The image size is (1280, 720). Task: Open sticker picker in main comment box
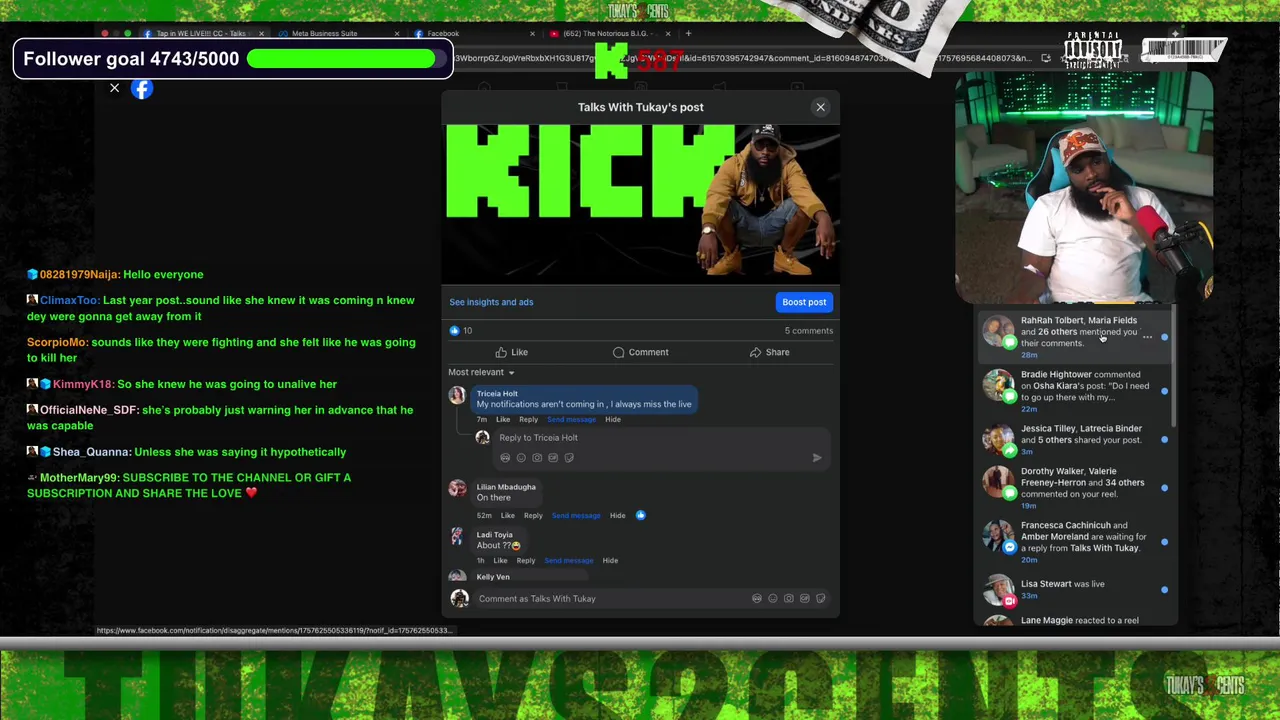coord(821,599)
